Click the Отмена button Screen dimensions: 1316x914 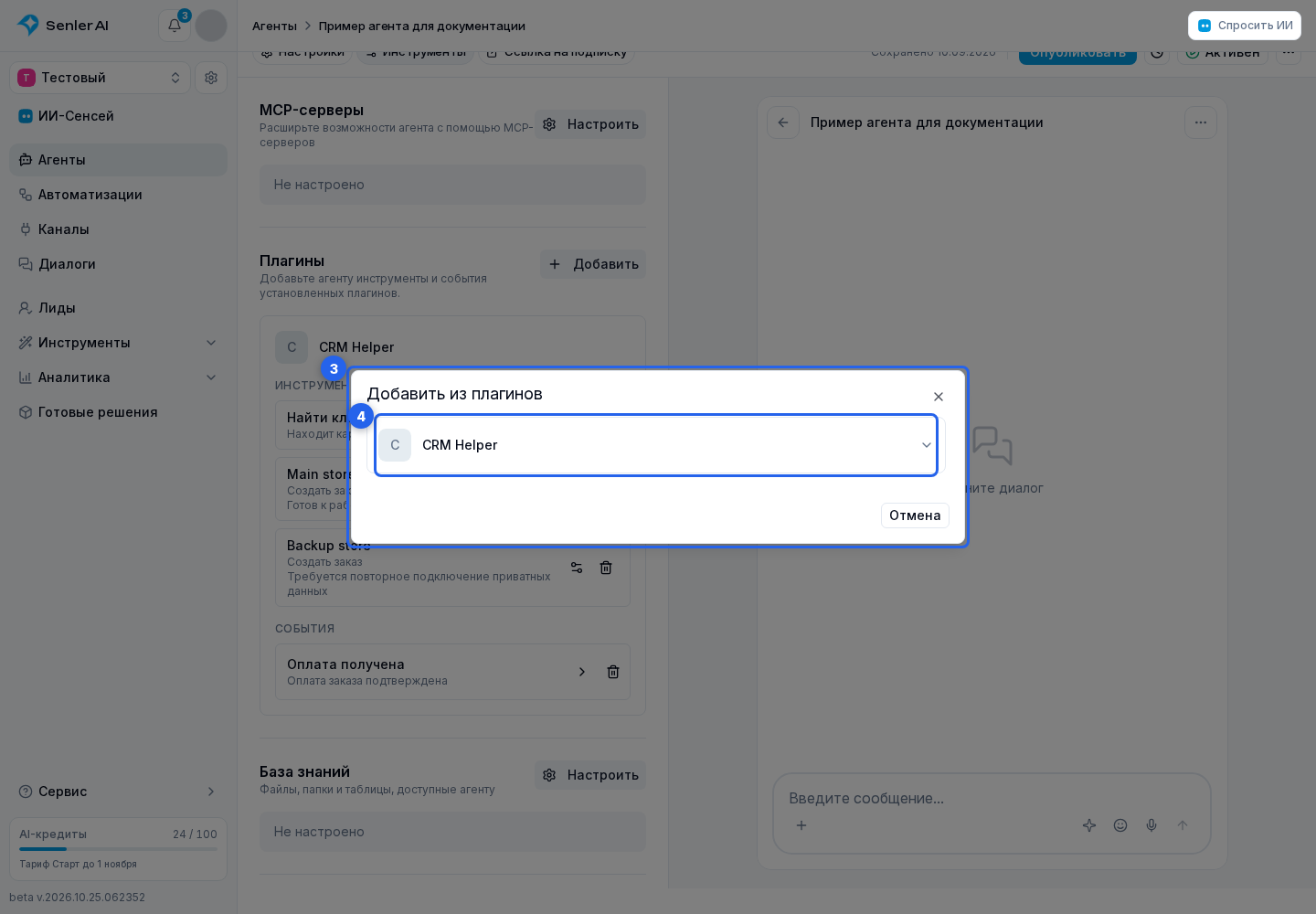(x=915, y=515)
